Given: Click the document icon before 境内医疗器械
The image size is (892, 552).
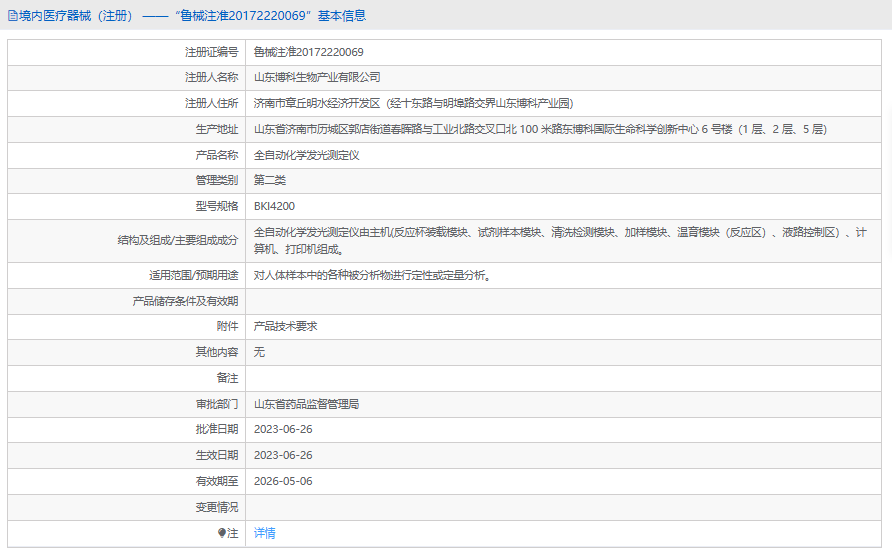Looking at the screenshot, I should pyautogui.click(x=13, y=16).
